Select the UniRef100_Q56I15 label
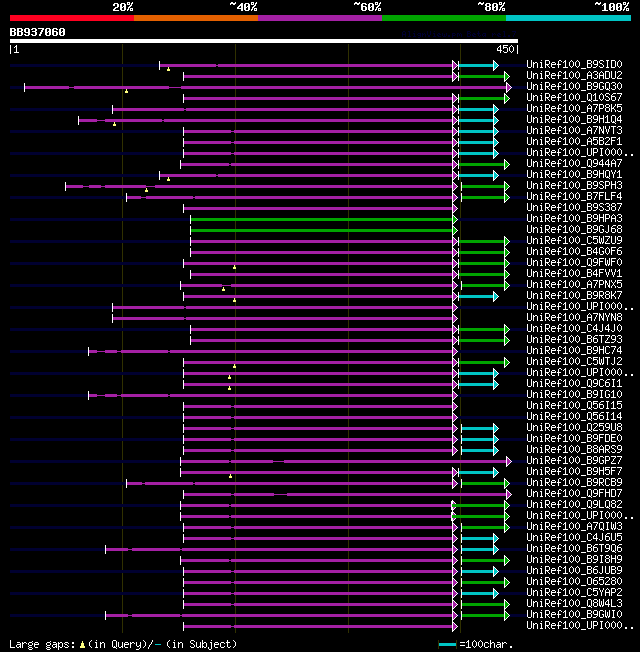Screen dimensions: 640x652 point(574,405)
